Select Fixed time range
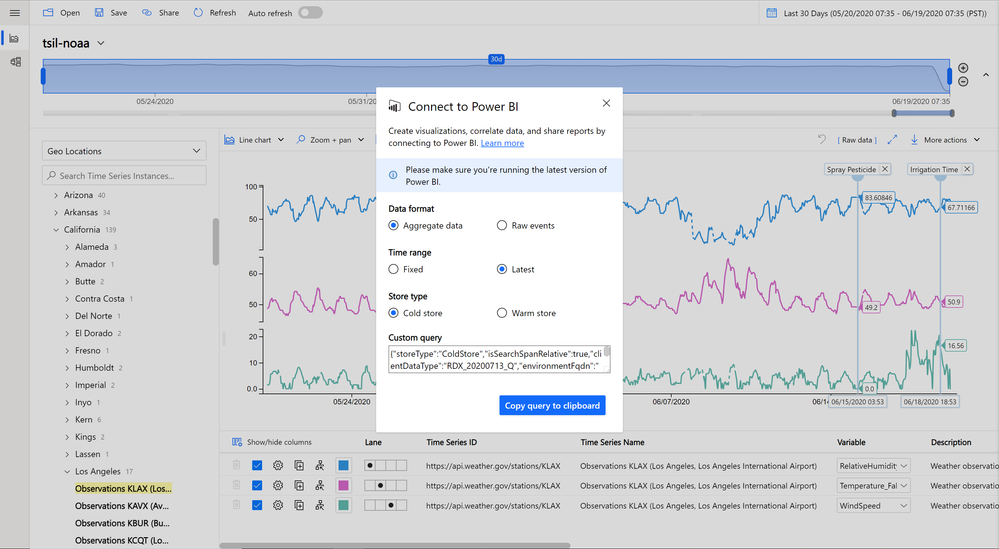The width and height of the screenshot is (999, 549). point(406,269)
